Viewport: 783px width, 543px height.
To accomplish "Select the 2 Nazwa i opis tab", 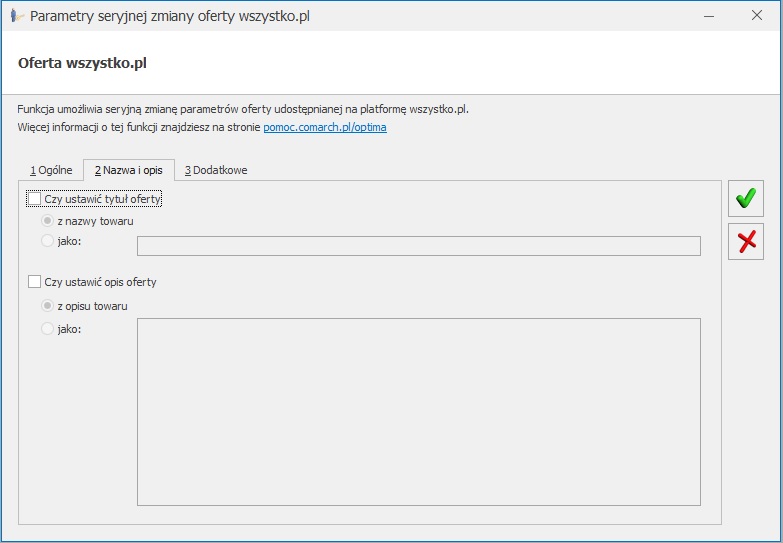I will point(129,170).
